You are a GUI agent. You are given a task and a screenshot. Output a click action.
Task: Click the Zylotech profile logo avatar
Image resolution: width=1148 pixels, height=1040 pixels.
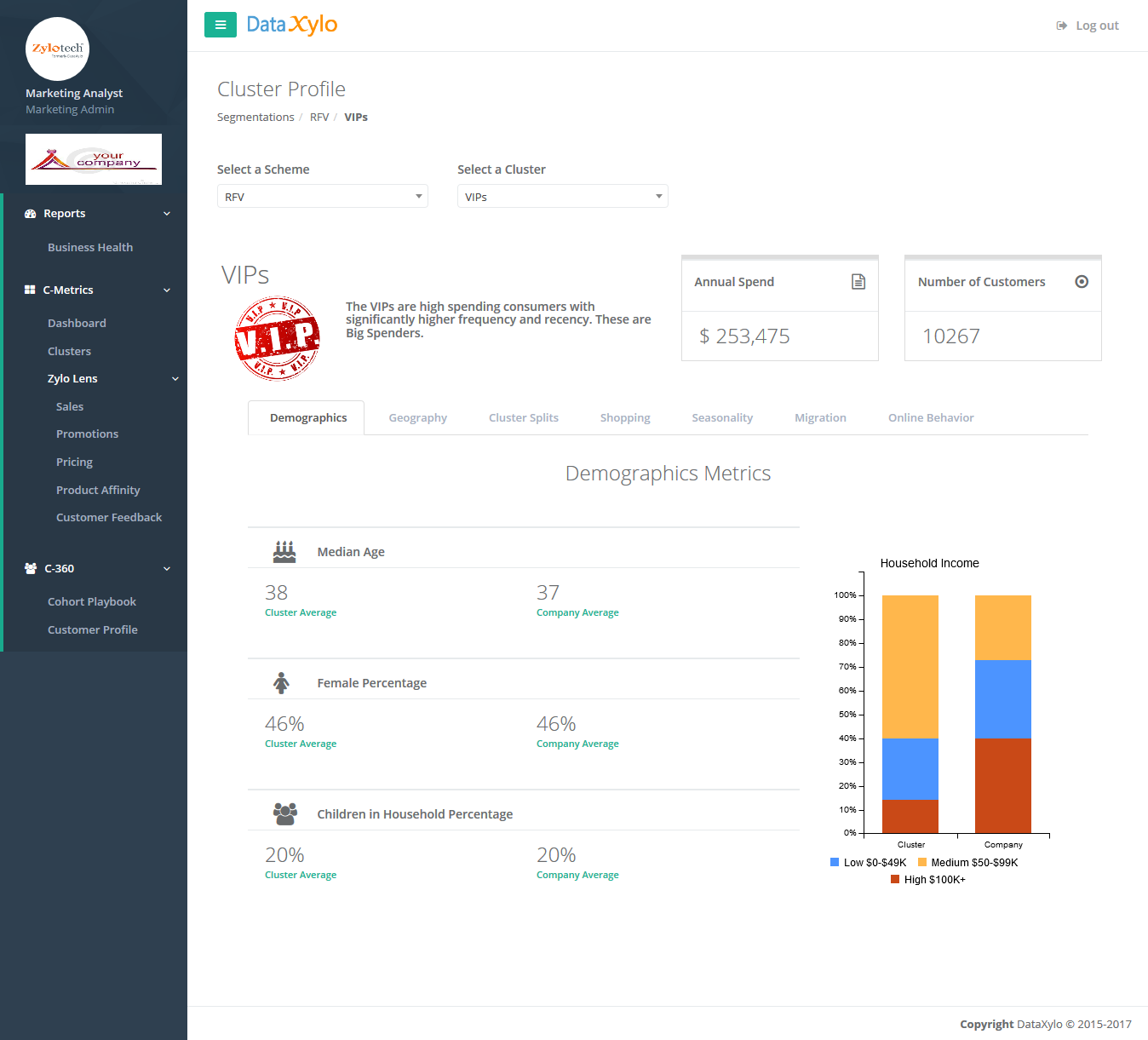pyautogui.click(x=58, y=49)
